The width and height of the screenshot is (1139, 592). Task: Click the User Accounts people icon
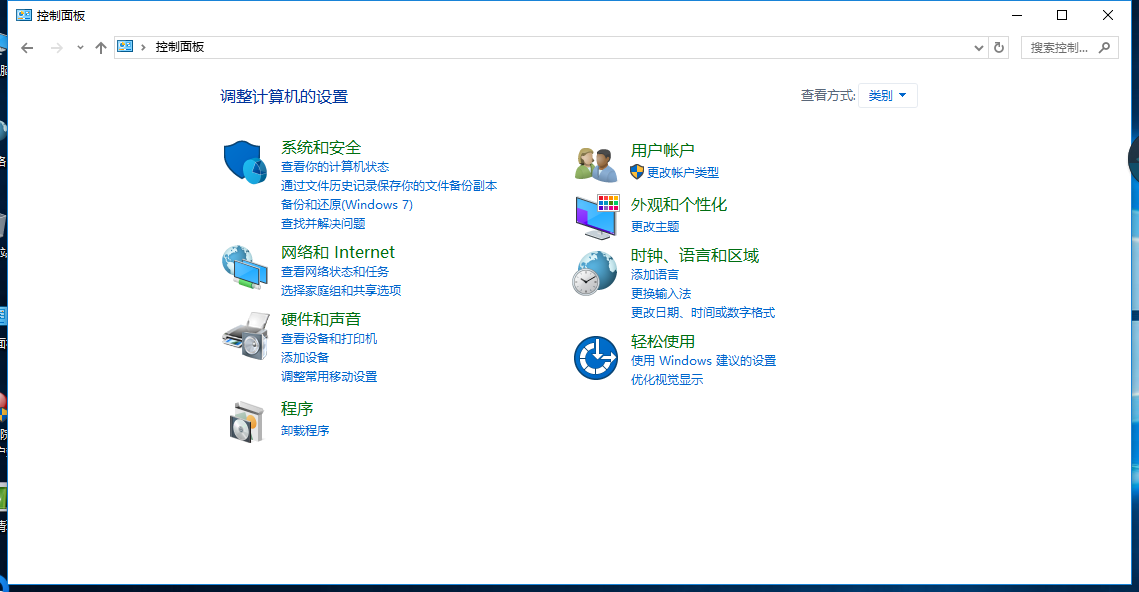coord(596,163)
